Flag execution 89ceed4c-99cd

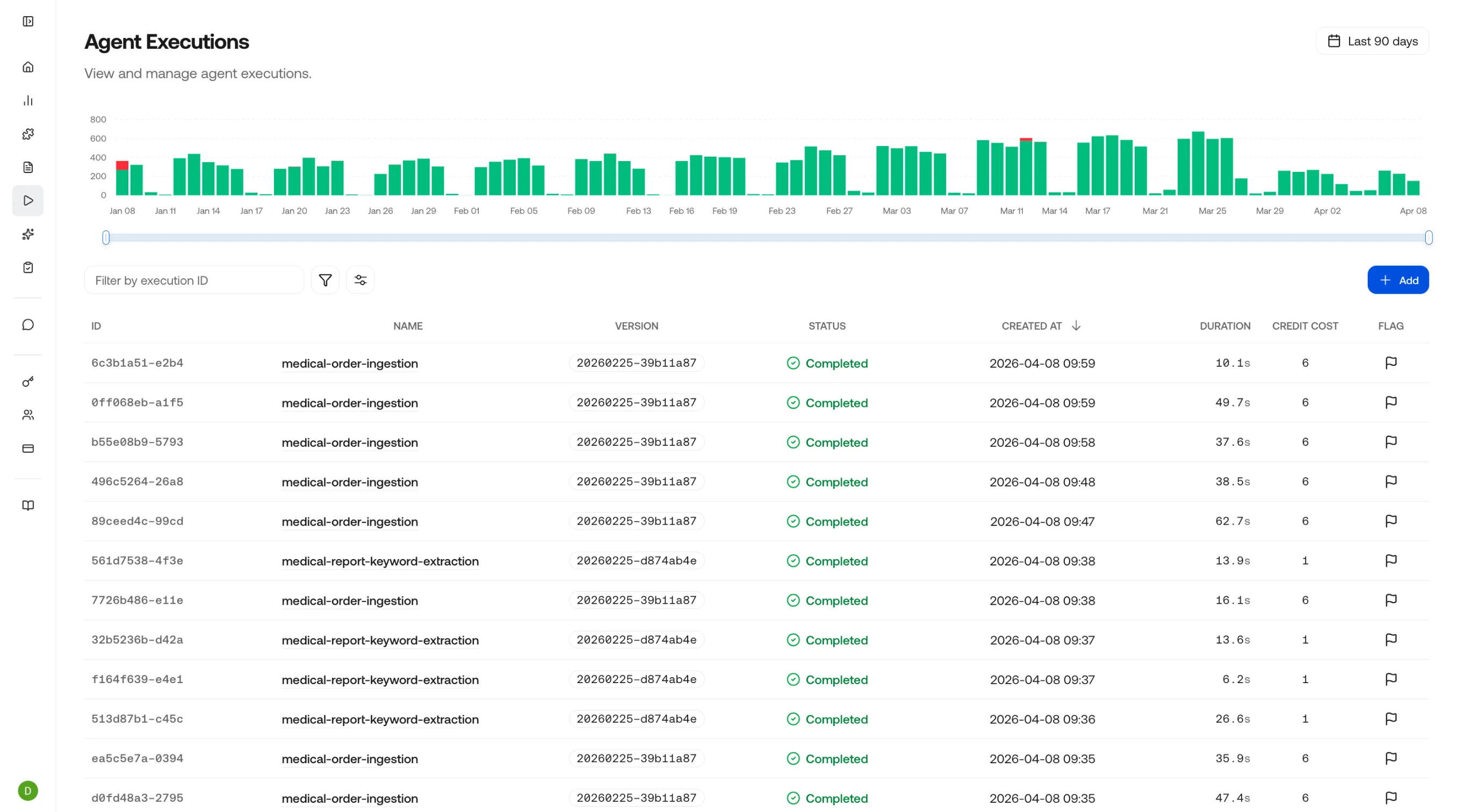click(1391, 521)
